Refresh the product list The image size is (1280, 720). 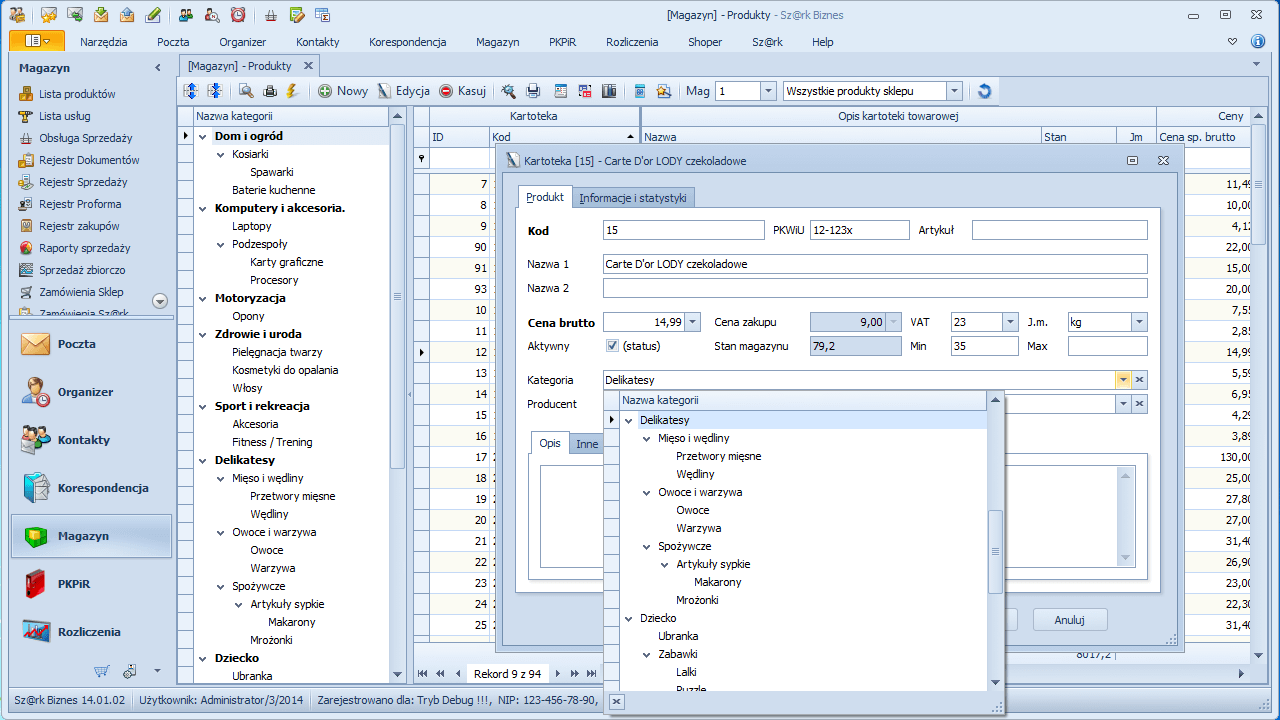(x=984, y=90)
